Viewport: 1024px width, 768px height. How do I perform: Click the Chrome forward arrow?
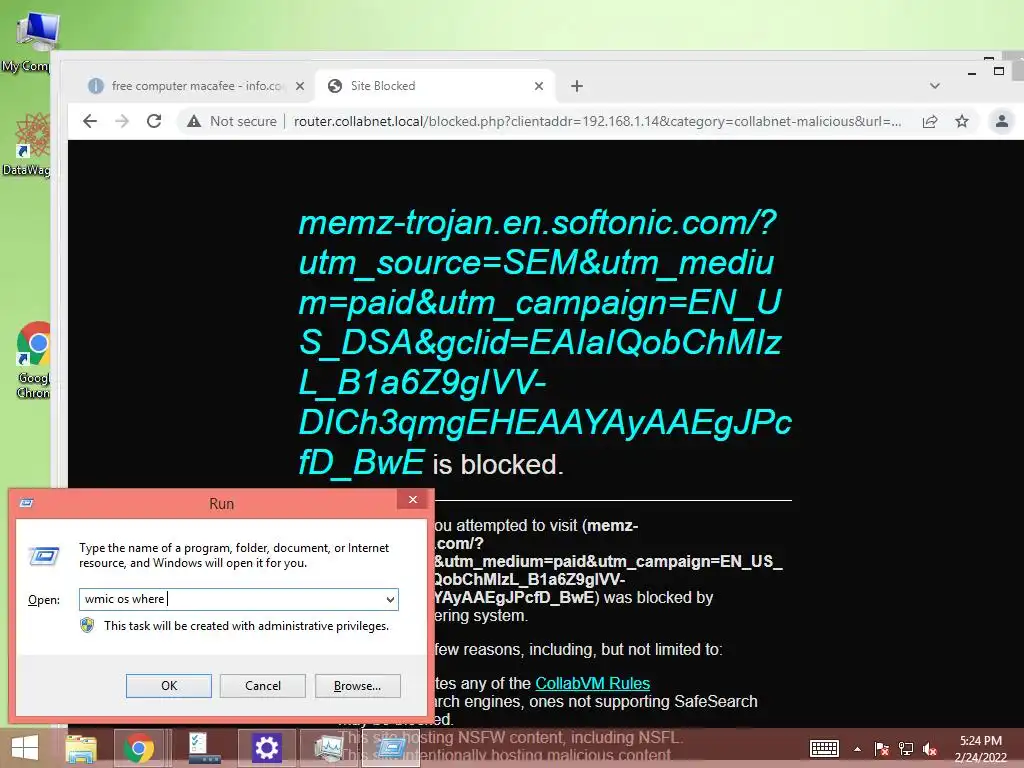tap(122, 121)
